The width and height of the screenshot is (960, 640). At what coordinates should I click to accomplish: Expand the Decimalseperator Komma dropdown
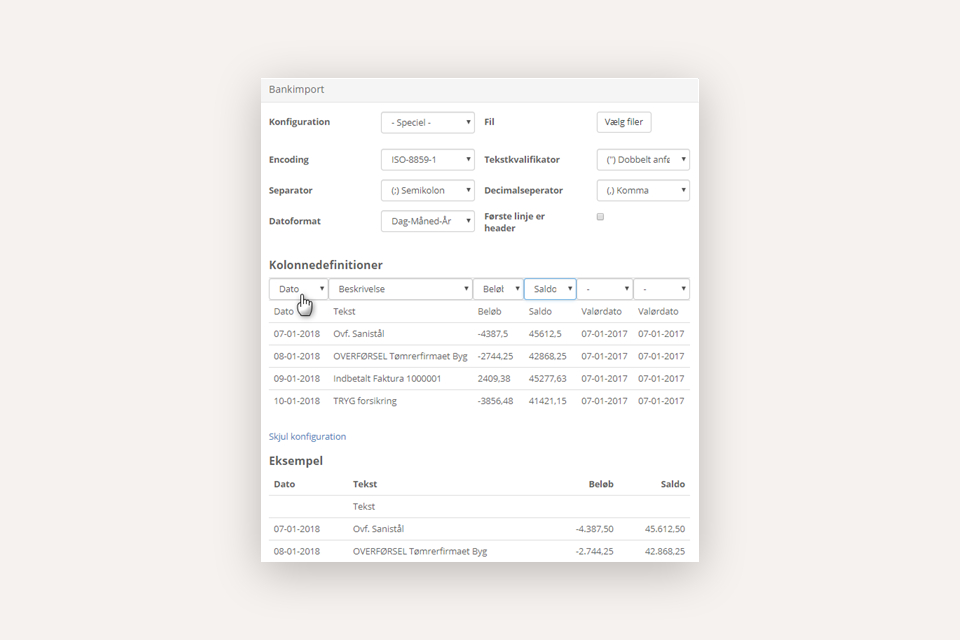tap(643, 190)
